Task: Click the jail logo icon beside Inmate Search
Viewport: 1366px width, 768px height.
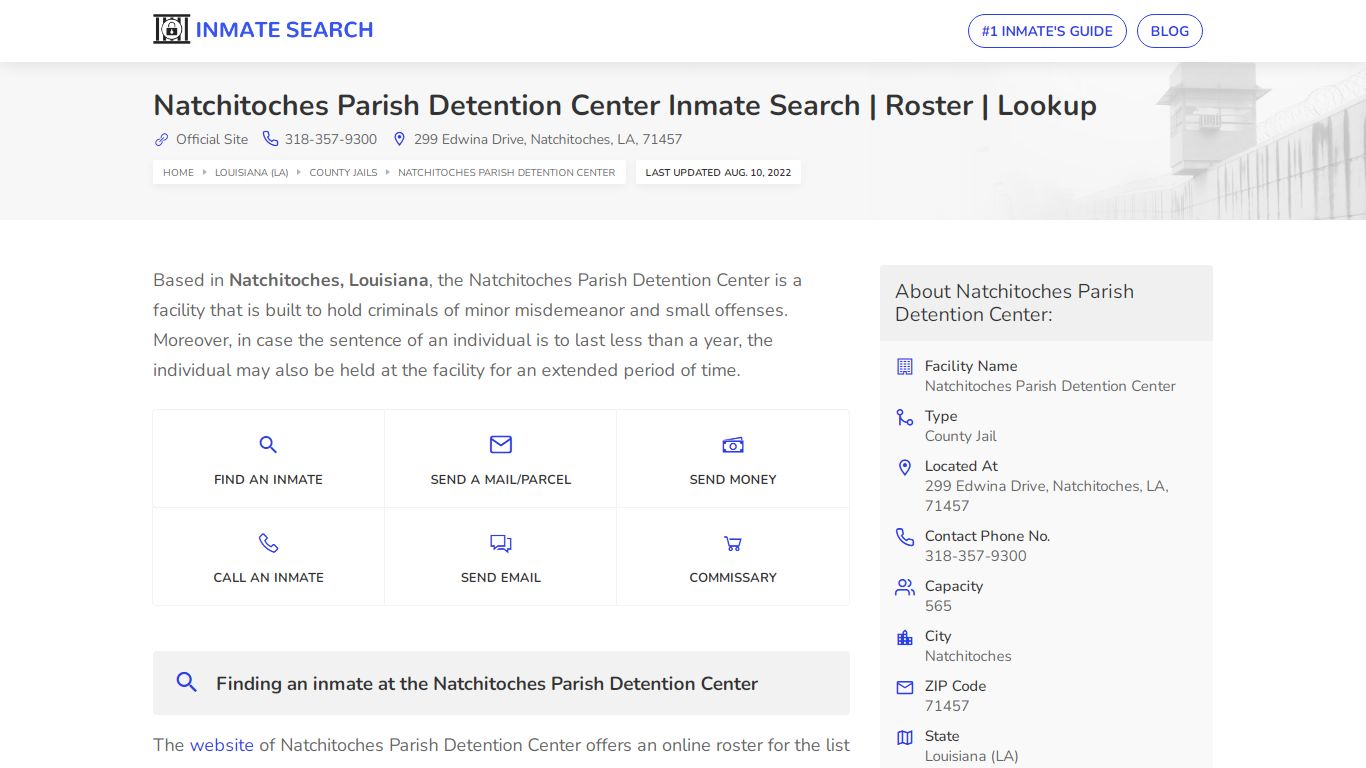Action: [171, 29]
